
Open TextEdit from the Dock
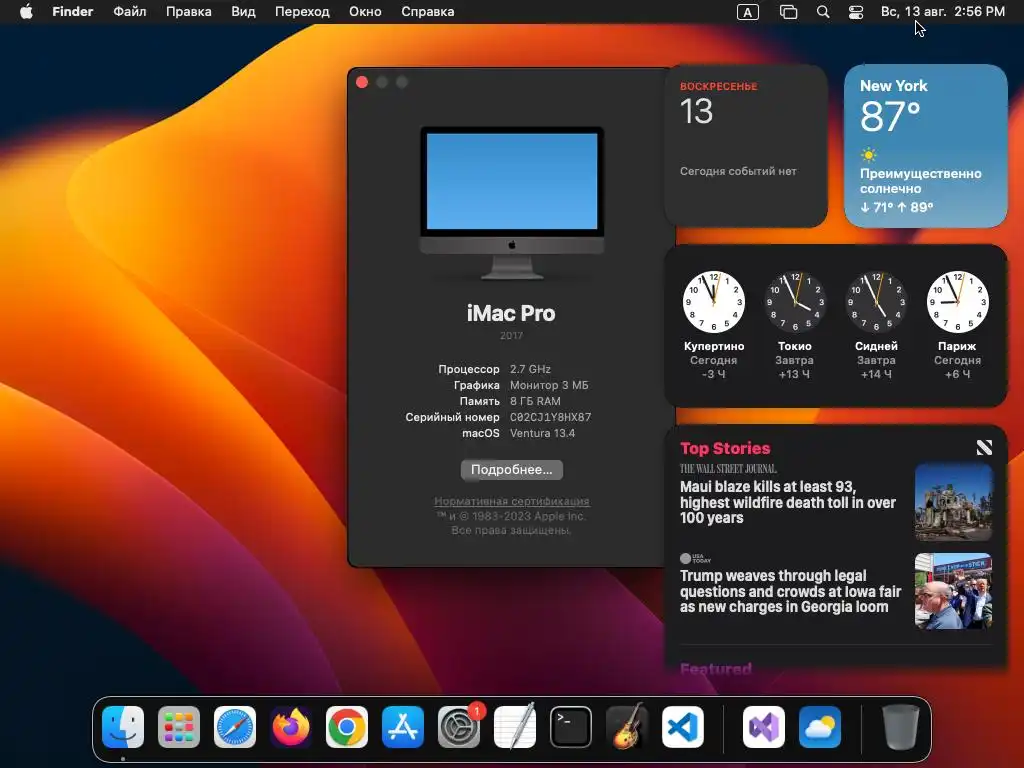tap(515, 727)
